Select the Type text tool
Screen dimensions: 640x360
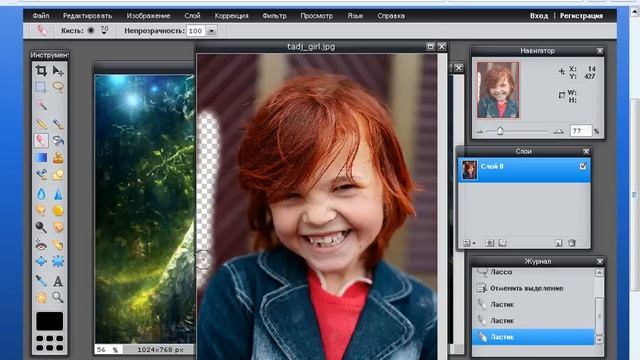[x=58, y=281]
